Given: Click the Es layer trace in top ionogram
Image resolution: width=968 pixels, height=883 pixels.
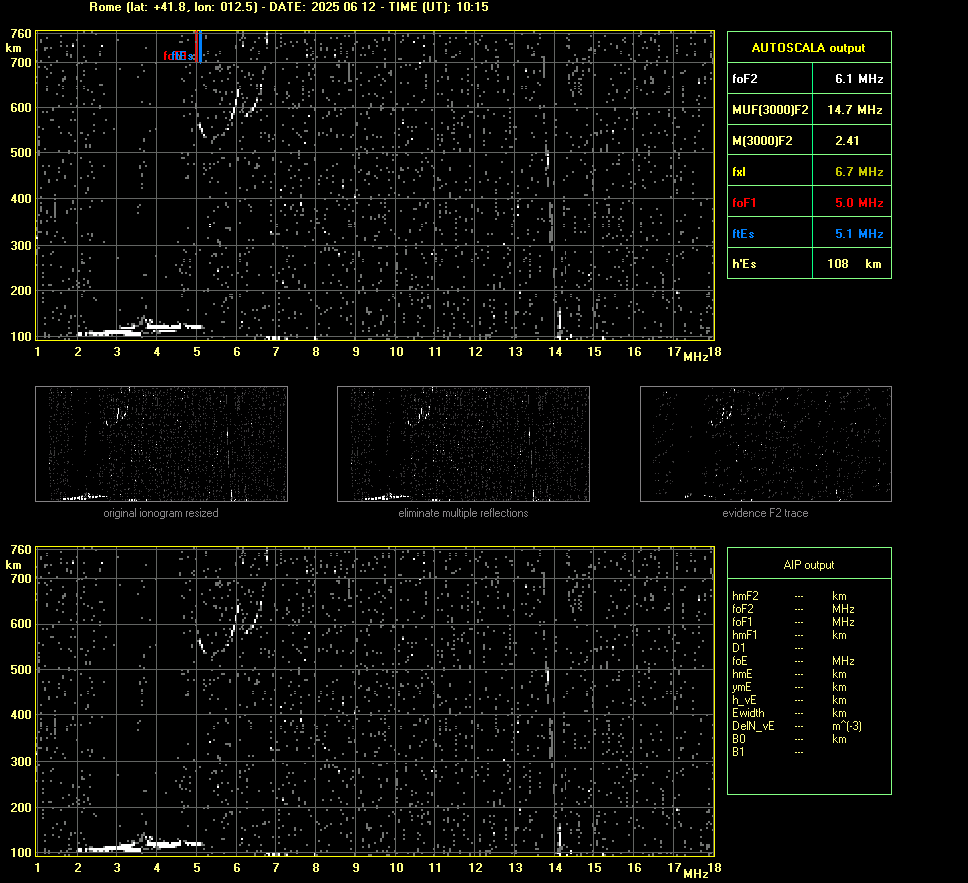Looking at the screenshot, I should point(139,330).
